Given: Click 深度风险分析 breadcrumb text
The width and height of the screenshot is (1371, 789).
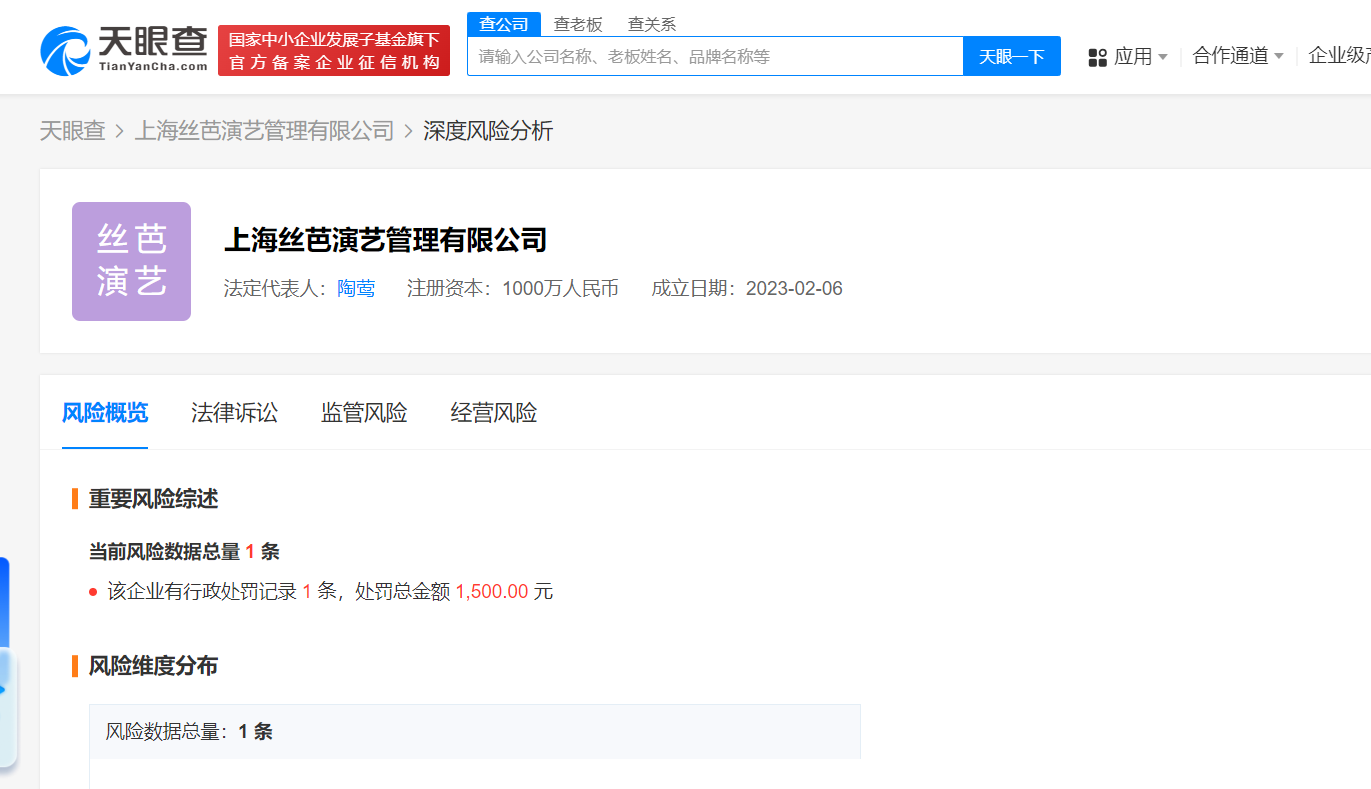Looking at the screenshot, I should coord(488,131).
